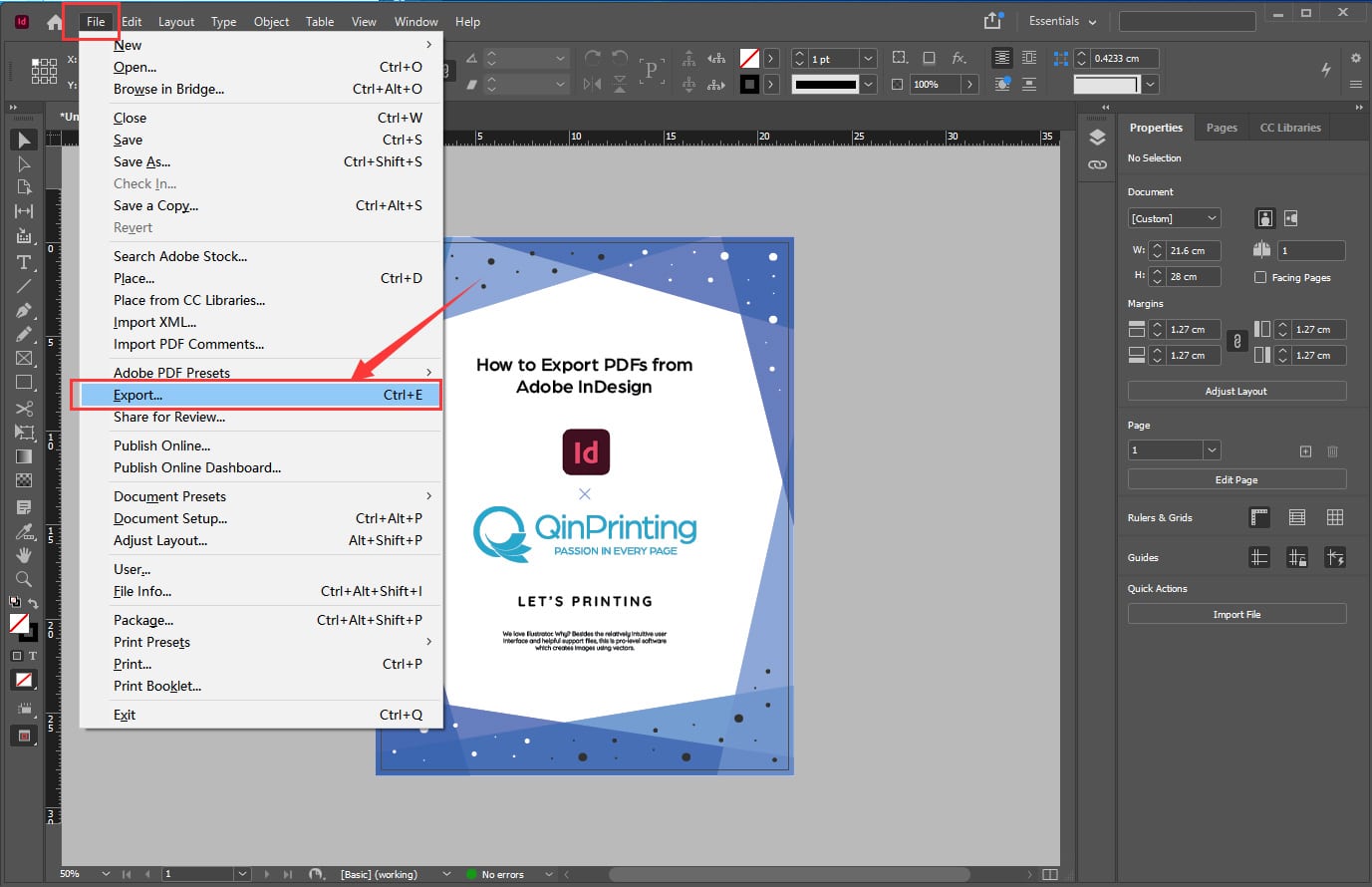Toggle Show Guides button
This screenshot has height=887, width=1372.
click(x=1259, y=557)
